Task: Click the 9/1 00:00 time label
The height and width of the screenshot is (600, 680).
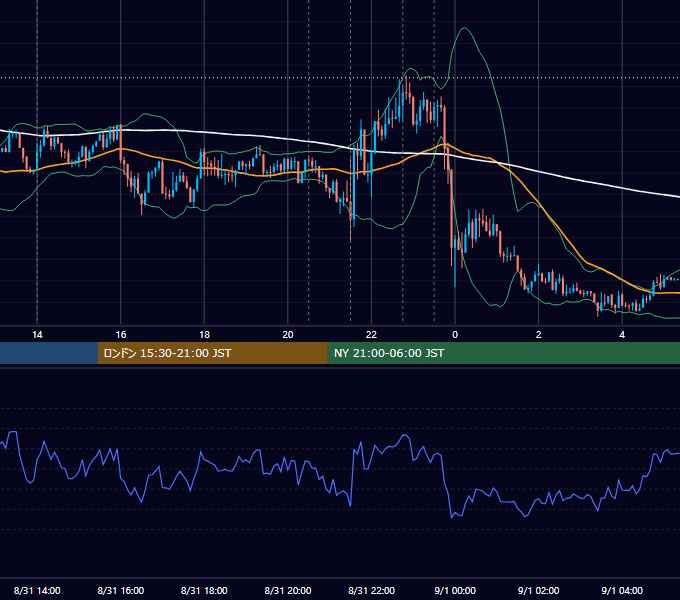Action: (x=455, y=590)
